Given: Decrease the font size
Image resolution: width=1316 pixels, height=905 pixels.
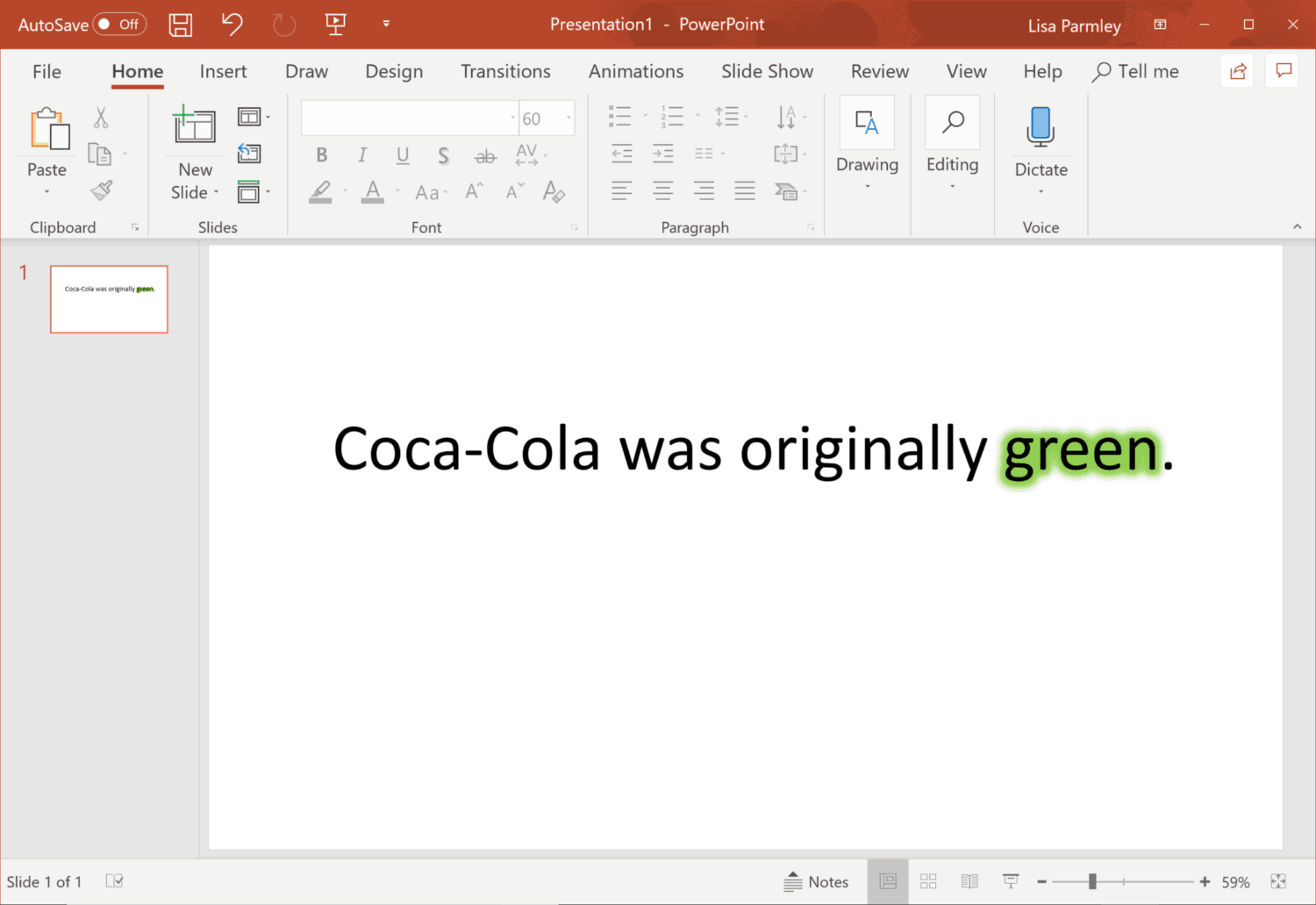Looking at the screenshot, I should pyautogui.click(x=515, y=190).
